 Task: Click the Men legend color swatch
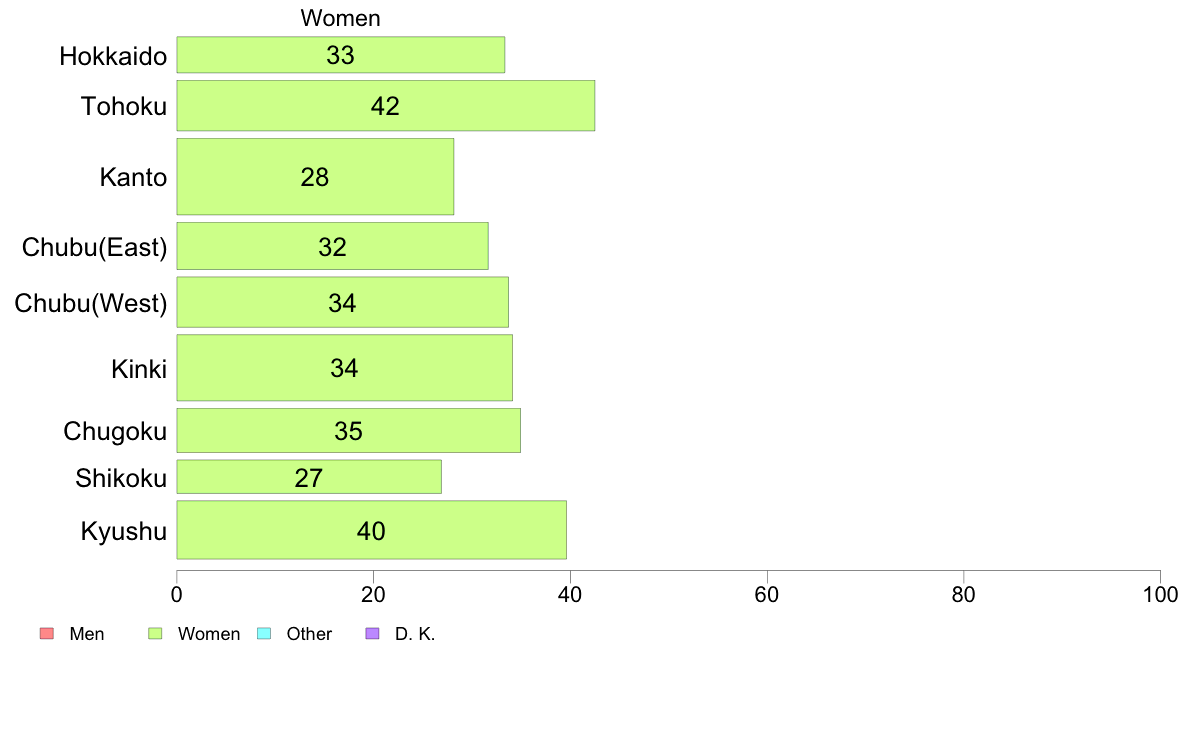[47, 634]
